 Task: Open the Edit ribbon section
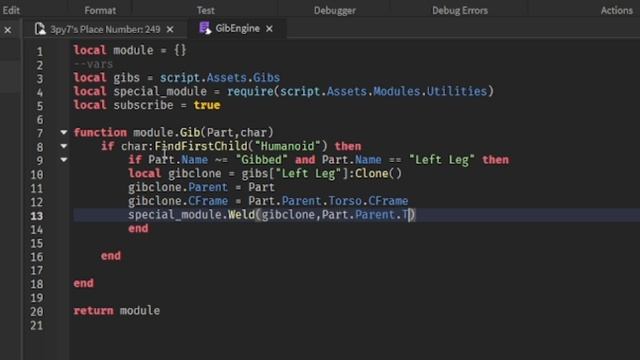[x=11, y=10]
